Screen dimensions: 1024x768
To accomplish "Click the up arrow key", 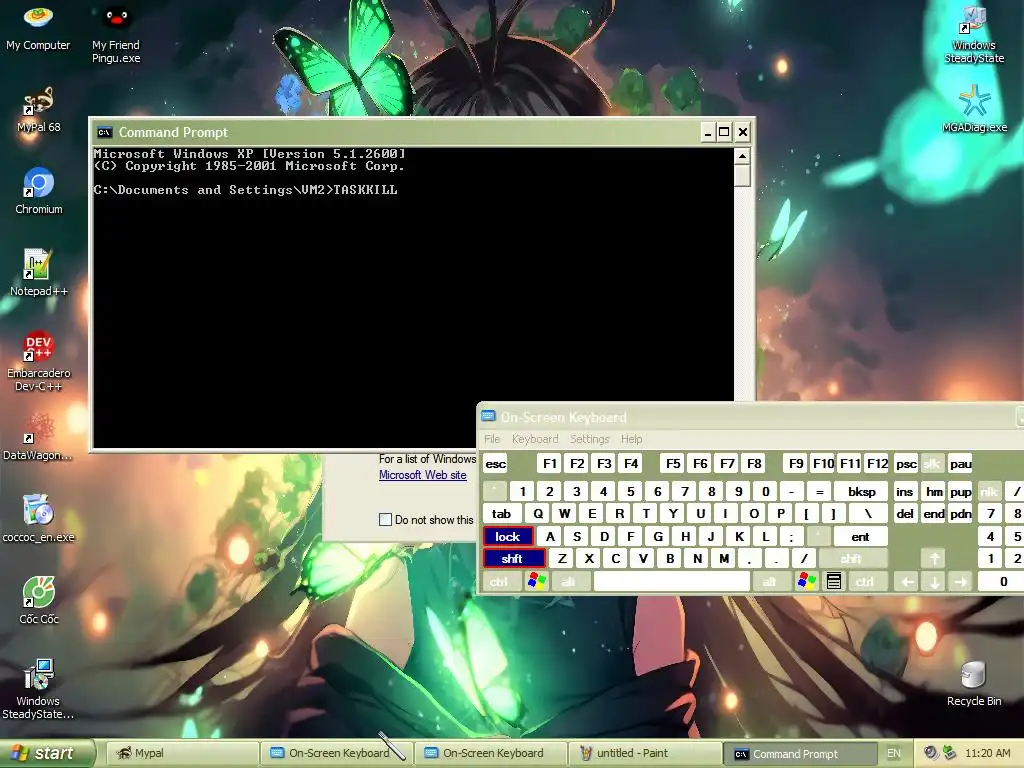I will pyautogui.click(x=935, y=558).
